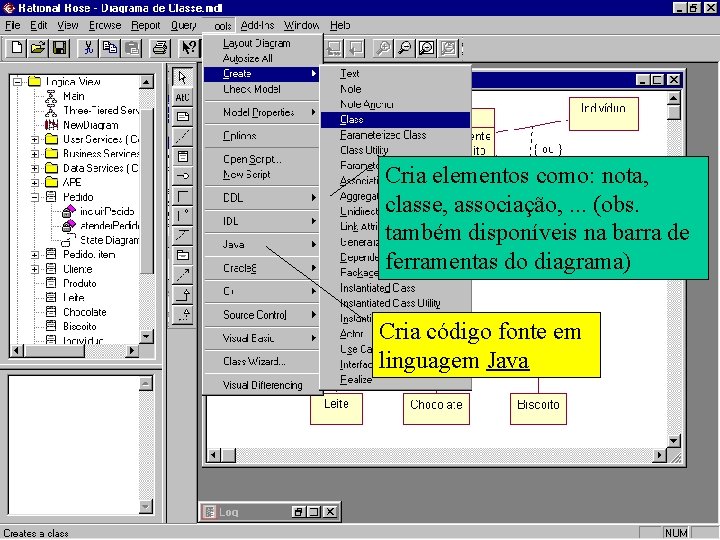Image resolution: width=720 pixels, height=540 pixels.
Task: Expand the Data Services folder
Action: pos(35,168)
